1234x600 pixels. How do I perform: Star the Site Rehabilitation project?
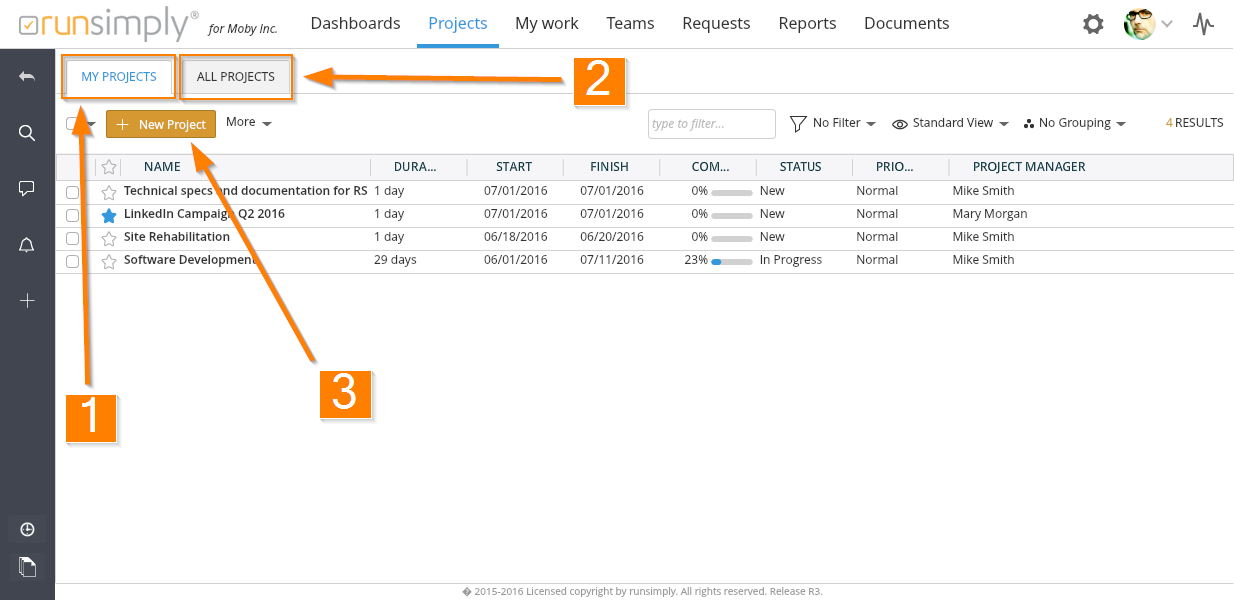tap(109, 238)
